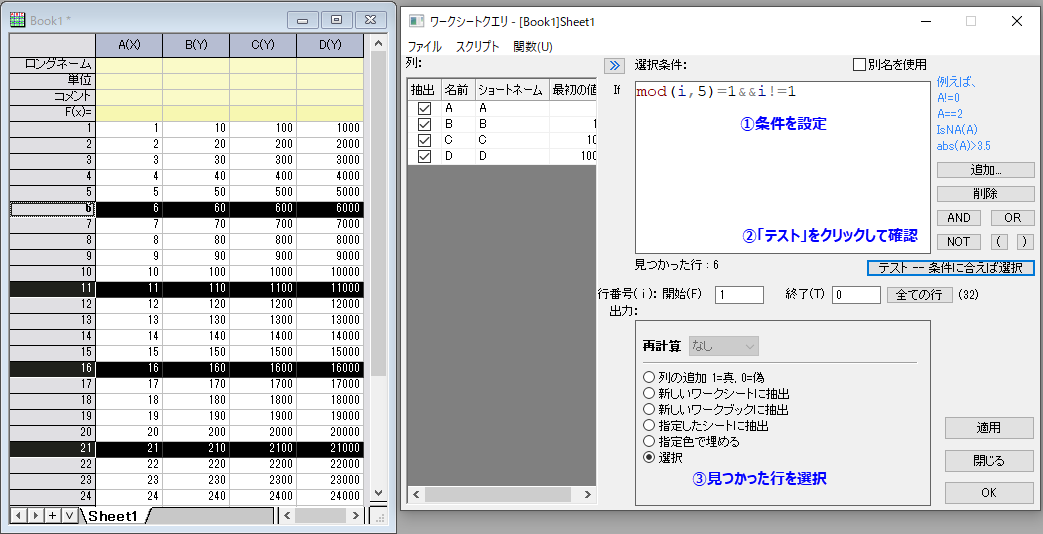Click the 適用 button
Viewport: 1043px width, 534px height.
(988, 428)
